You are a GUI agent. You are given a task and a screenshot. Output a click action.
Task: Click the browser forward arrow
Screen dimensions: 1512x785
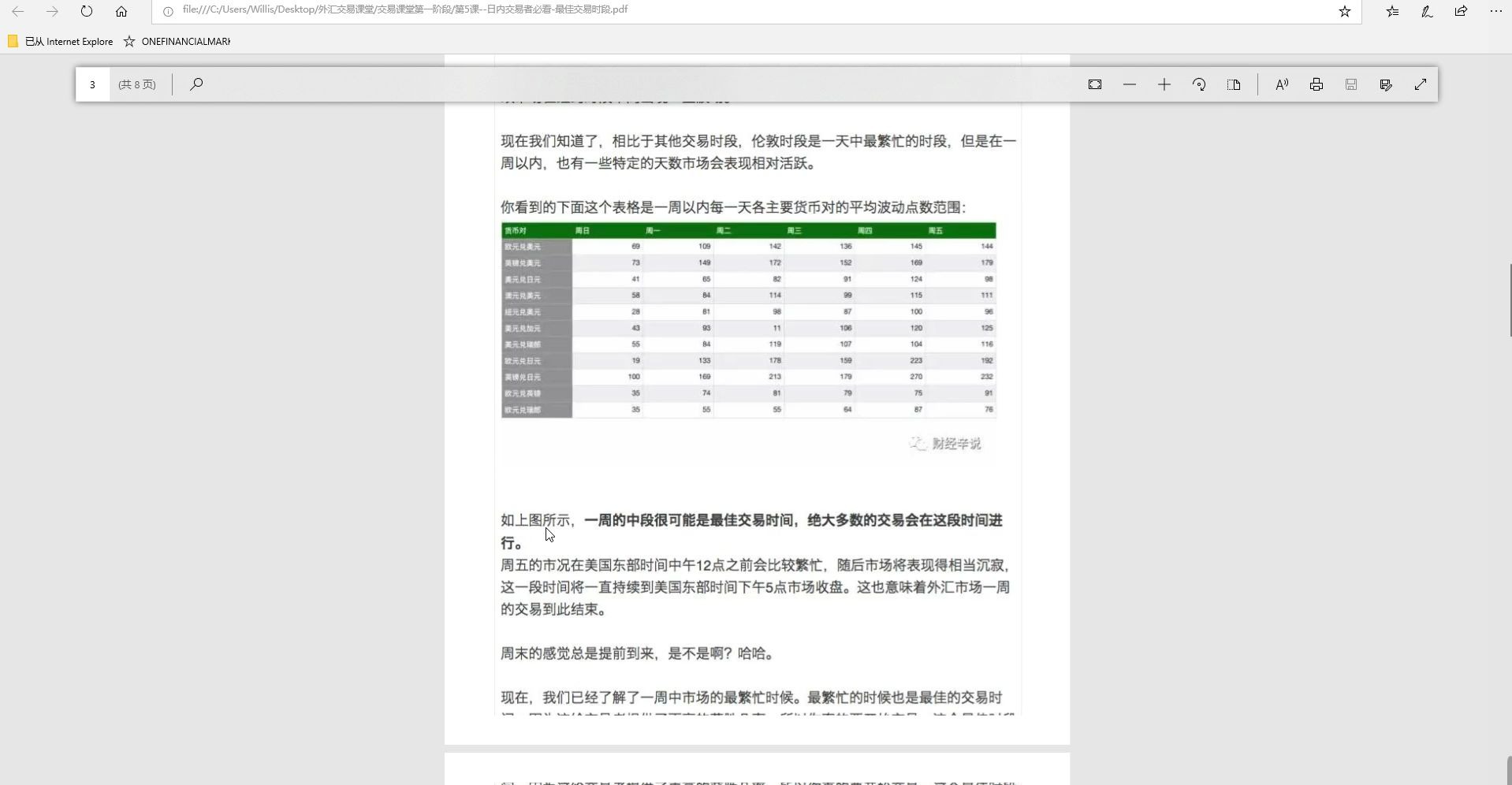pyautogui.click(x=52, y=11)
